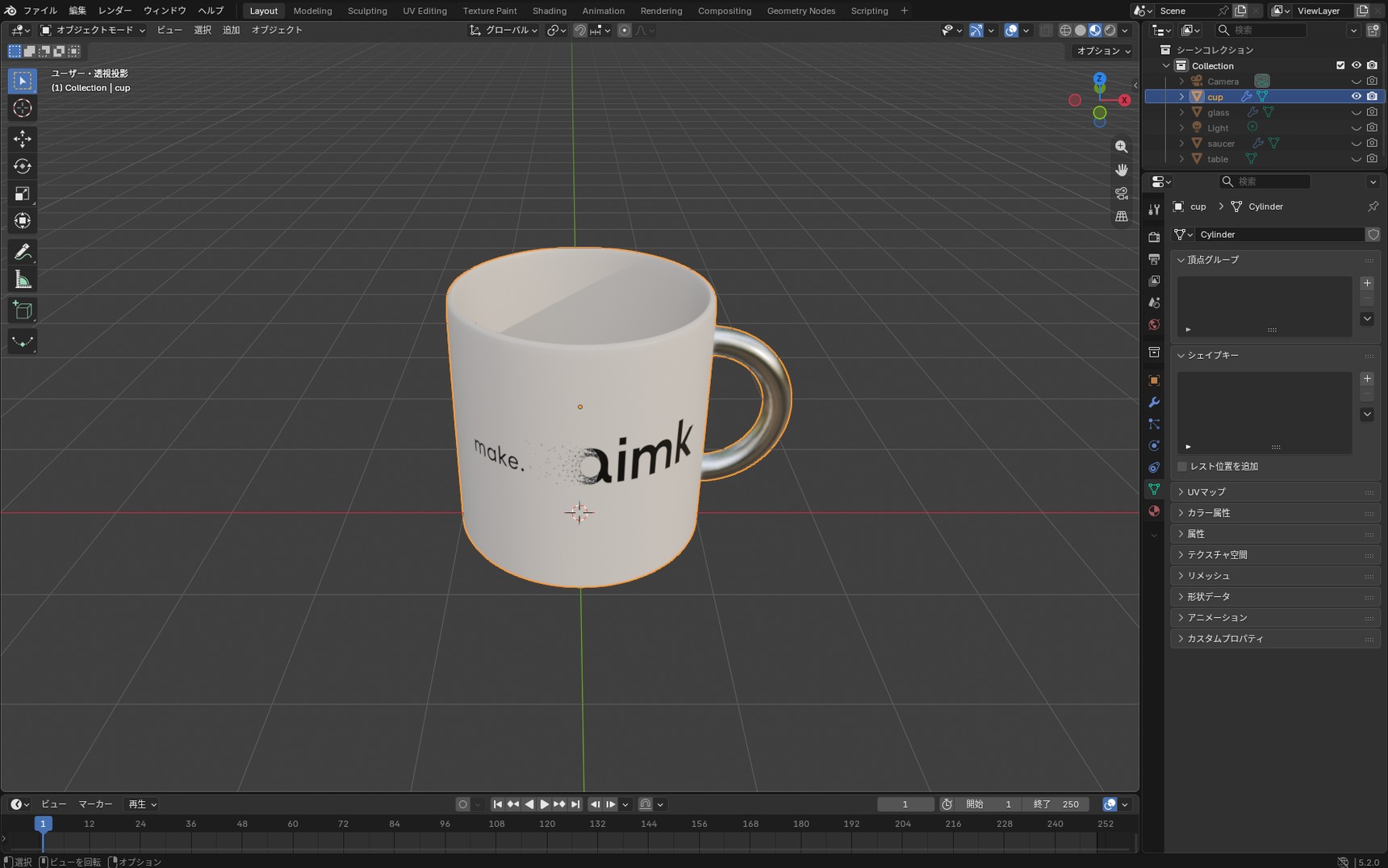Switch to rendered viewport shading
Screen dimensions: 1388x868
[x=1110, y=30]
